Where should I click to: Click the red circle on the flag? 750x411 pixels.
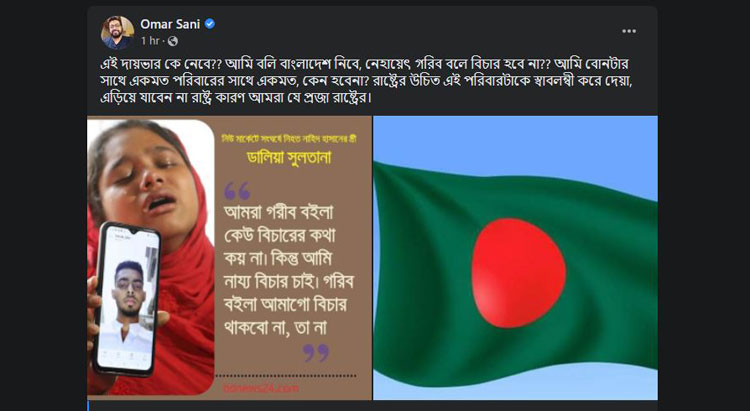tap(518, 273)
